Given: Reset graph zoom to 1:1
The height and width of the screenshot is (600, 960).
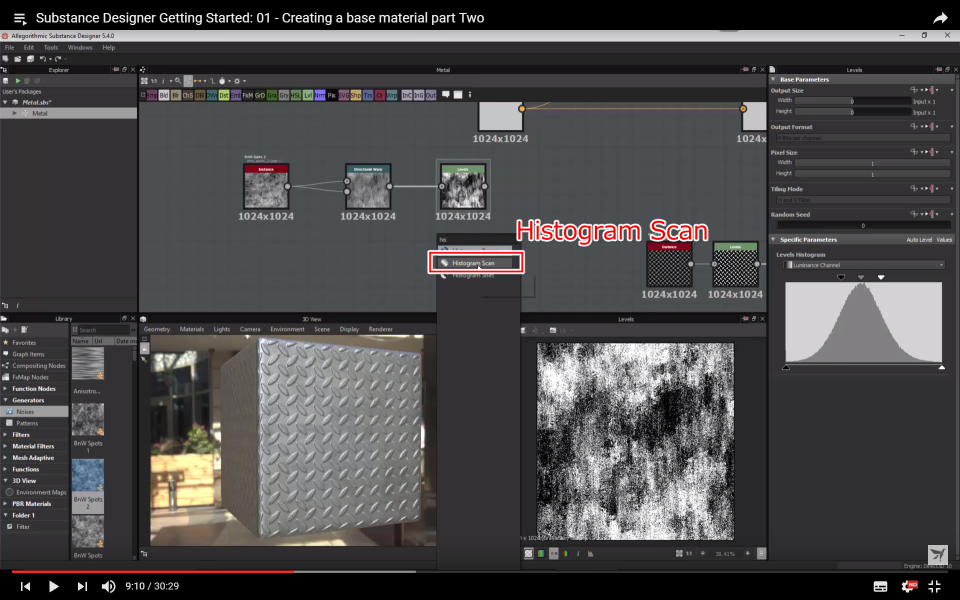Looking at the screenshot, I should pos(154,81).
